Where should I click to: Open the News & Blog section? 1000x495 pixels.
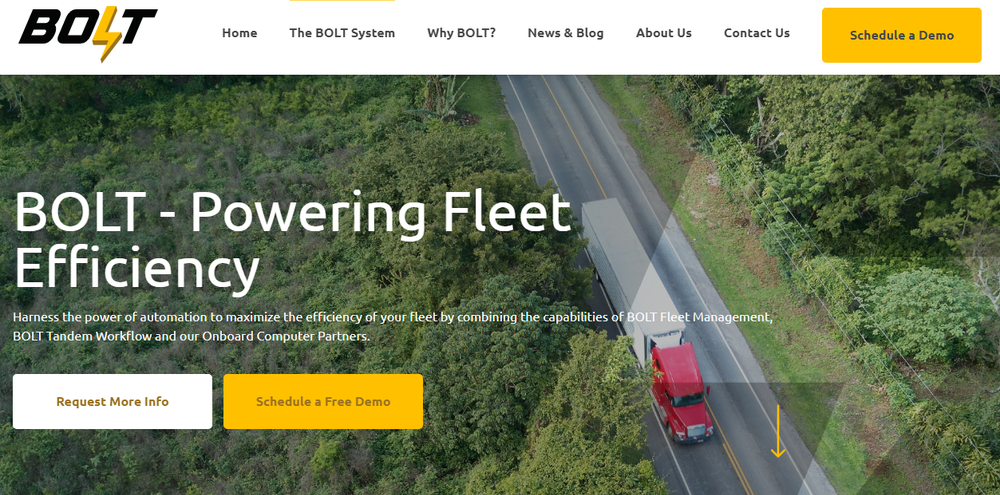565,33
